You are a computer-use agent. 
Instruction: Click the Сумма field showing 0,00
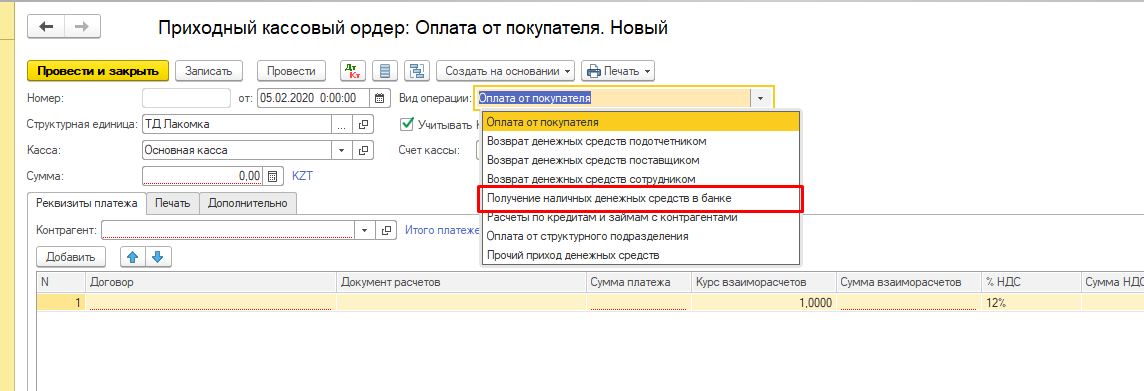202,176
